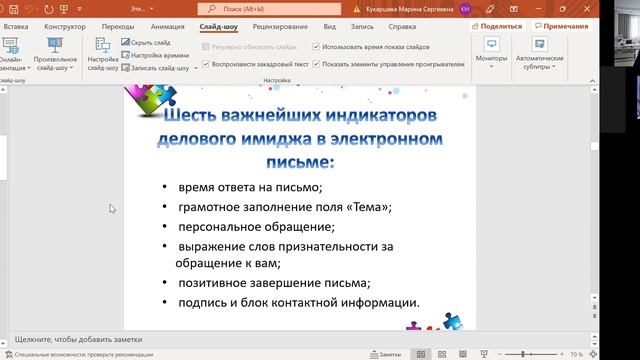The image size is (640, 360).
Task: Expand Записать слайд-шоу dropdown arrow
Action: [x=196, y=68]
